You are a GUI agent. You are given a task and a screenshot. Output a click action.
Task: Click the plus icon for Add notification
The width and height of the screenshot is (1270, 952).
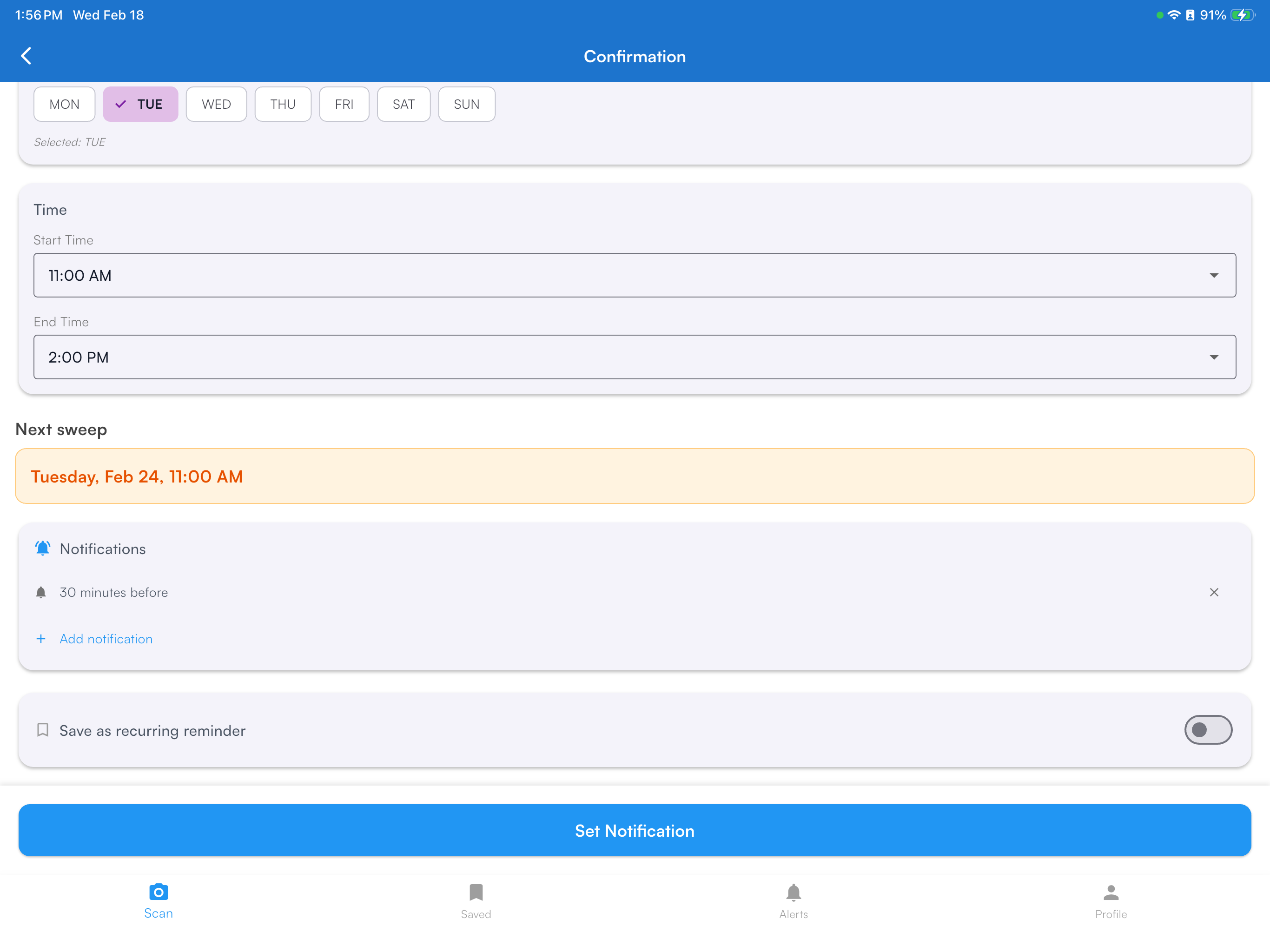pyautogui.click(x=41, y=639)
